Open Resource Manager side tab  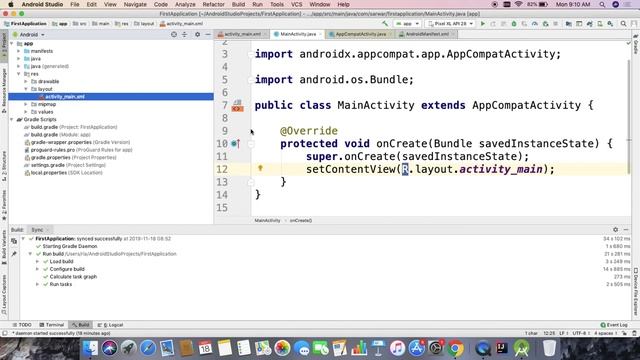click(x=4, y=90)
